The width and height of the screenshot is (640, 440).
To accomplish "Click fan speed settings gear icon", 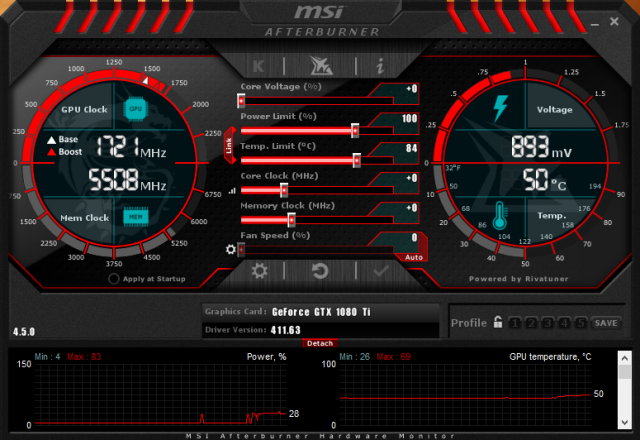I will pyautogui.click(x=231, y=249).
